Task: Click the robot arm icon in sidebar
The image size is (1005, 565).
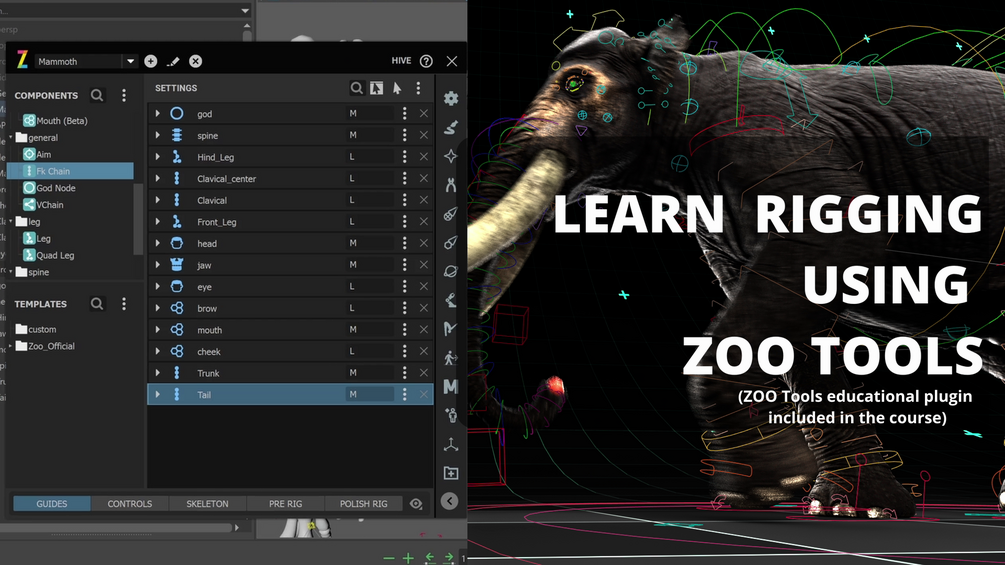Action: pos(451,300)
